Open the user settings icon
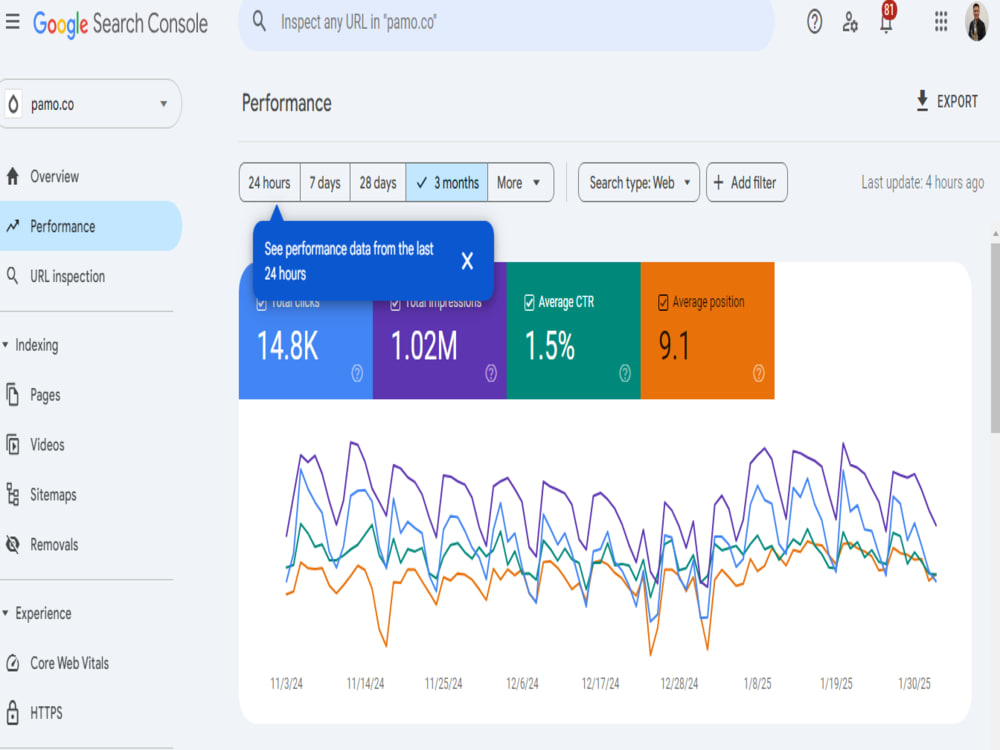The width and height of the screenshot is (1000, 750). (x=849, y=22)
